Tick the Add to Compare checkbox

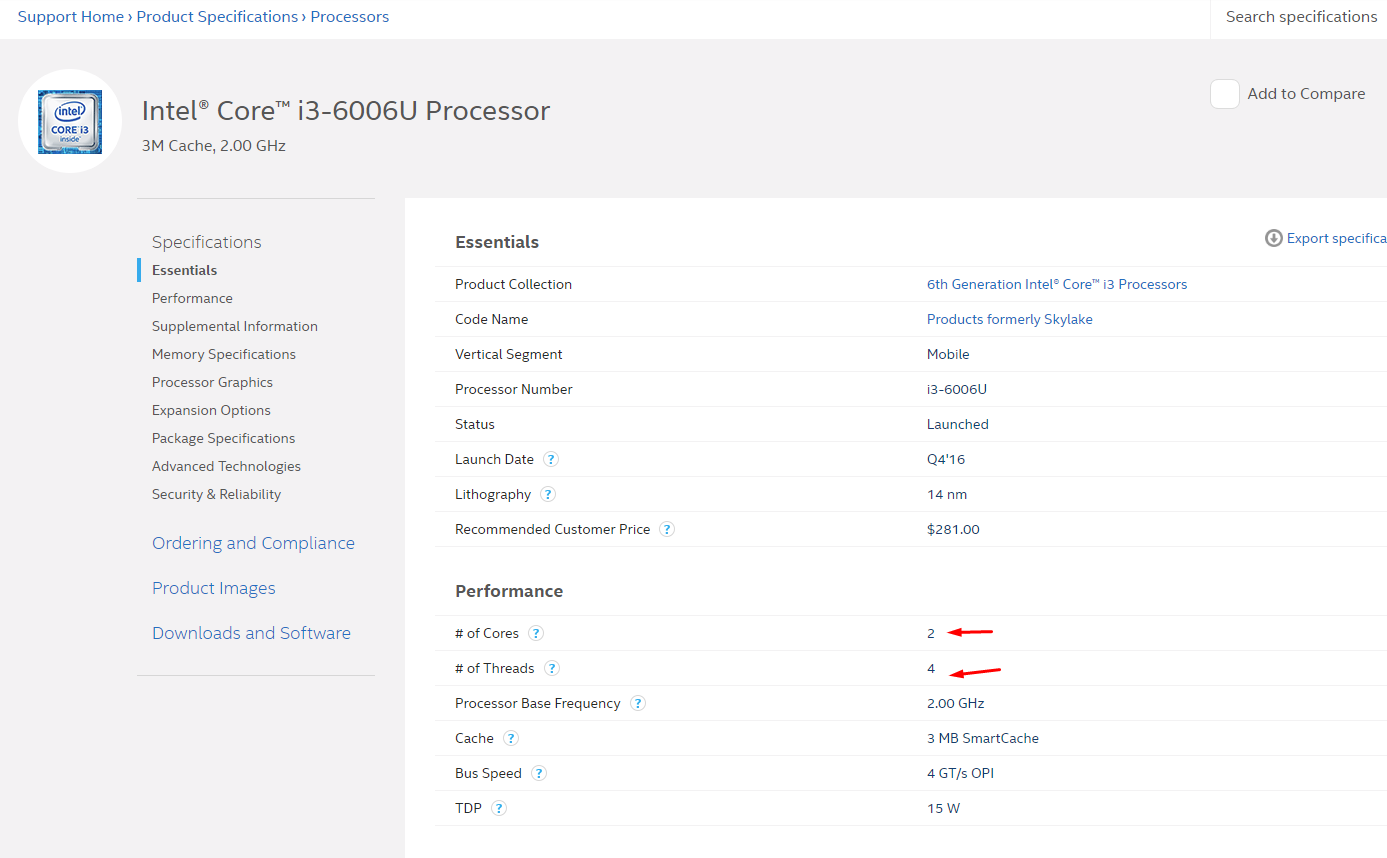1225,94
